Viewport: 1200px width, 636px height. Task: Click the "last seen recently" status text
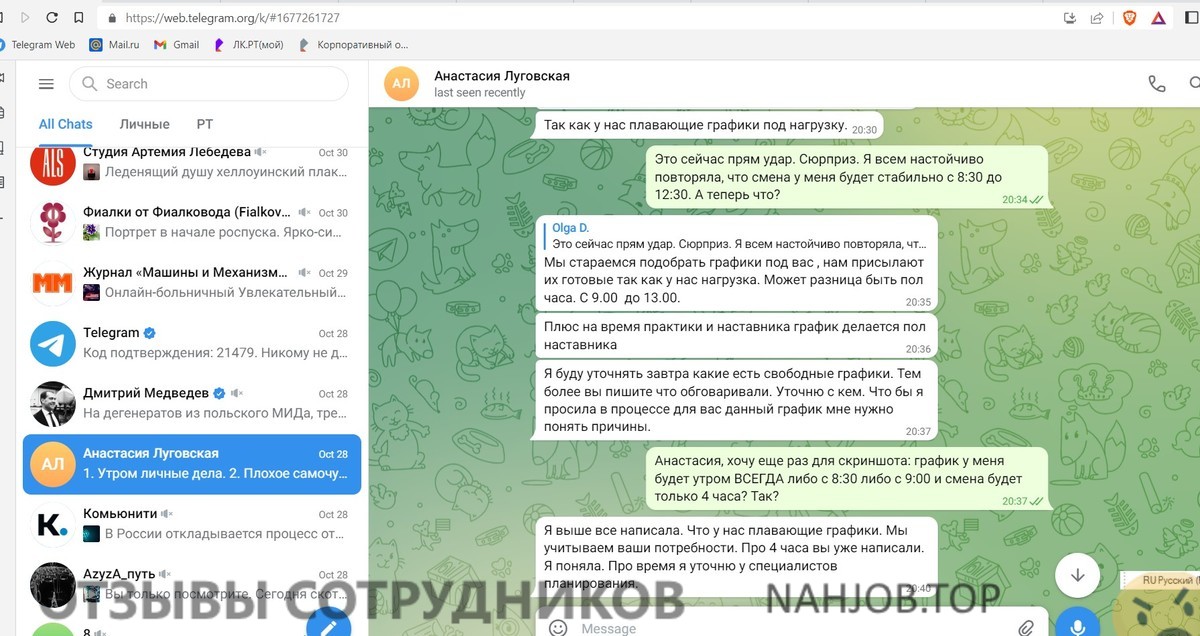480,93
